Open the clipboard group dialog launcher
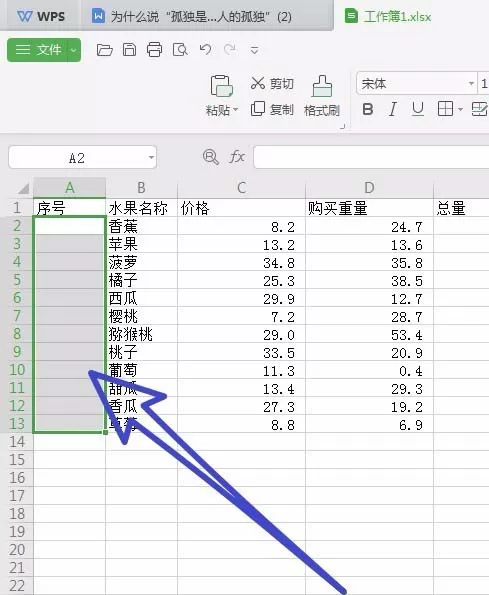489x595 pixels. (343, 127)
